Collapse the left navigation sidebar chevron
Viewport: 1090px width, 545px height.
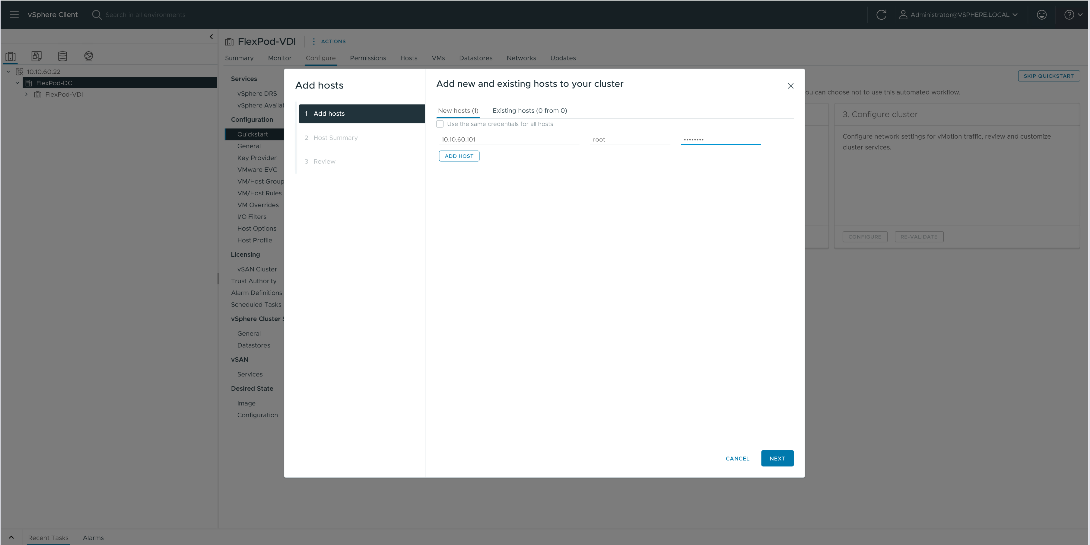click(211, 37)
